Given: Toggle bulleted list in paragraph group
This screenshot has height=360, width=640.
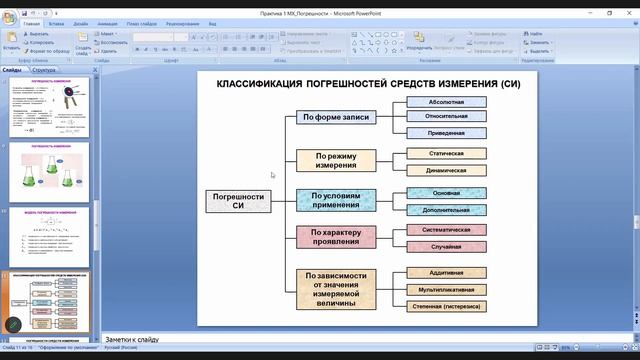Looking at the screenshot, I should 227,37.
